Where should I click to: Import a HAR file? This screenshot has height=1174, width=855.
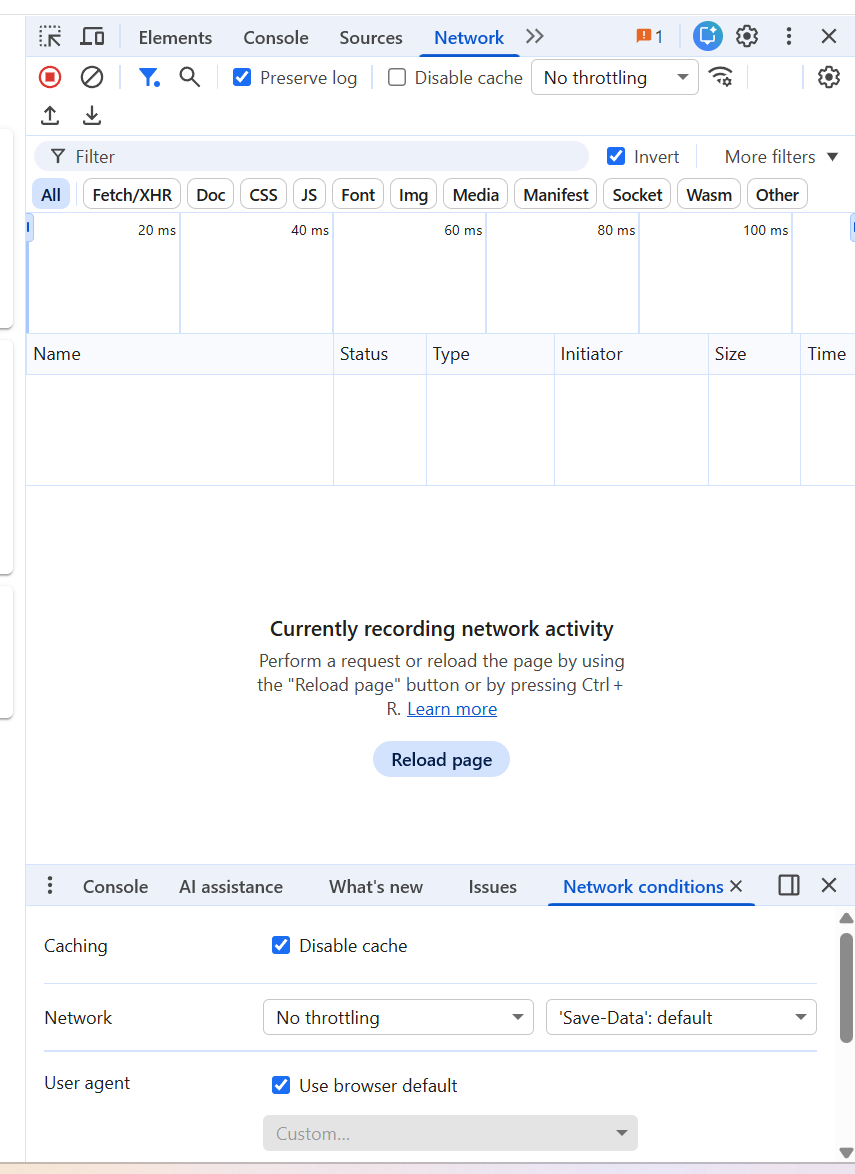click(50, 115)
